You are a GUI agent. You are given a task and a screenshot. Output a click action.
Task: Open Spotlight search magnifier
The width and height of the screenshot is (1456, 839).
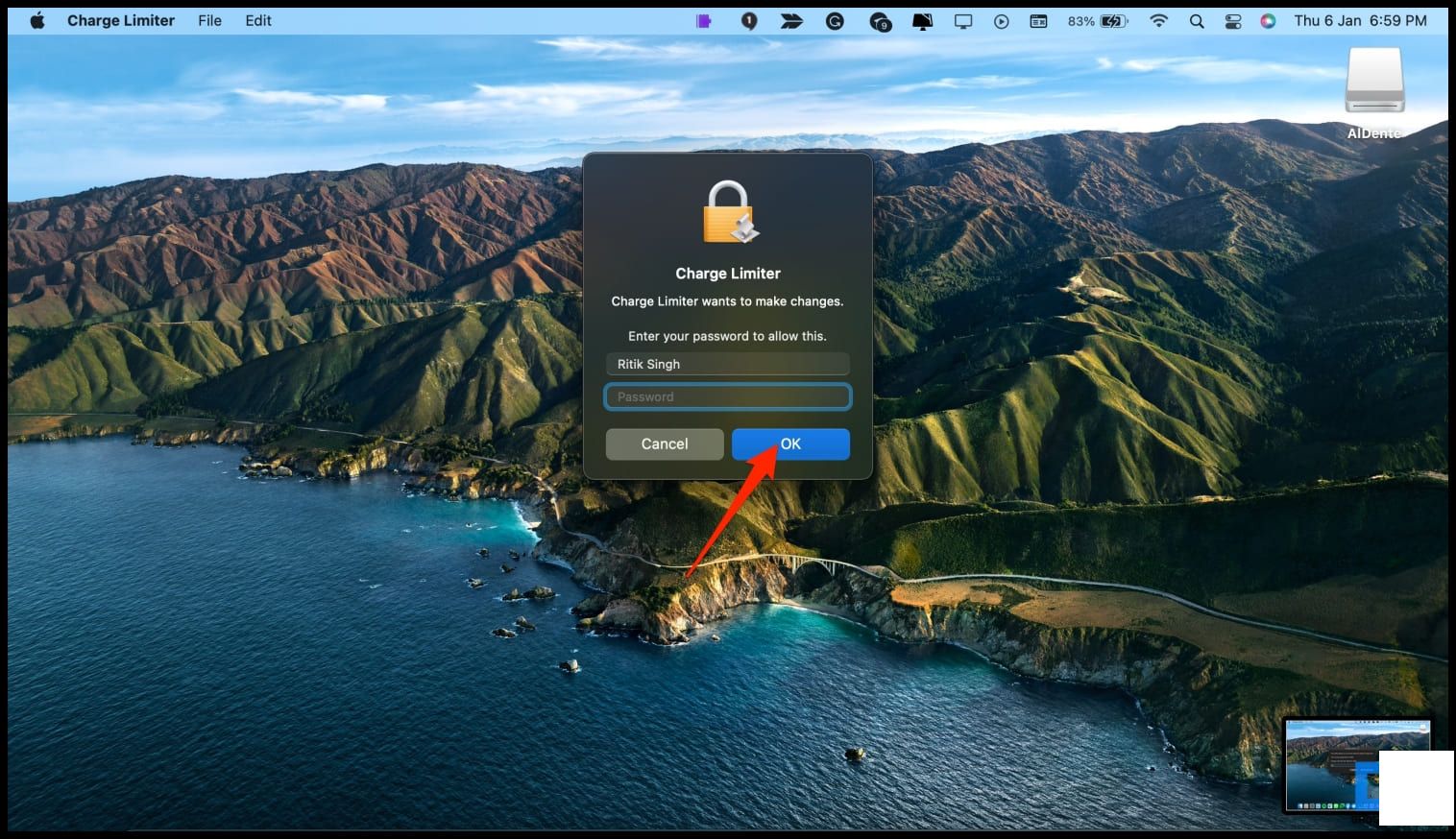1197,21
